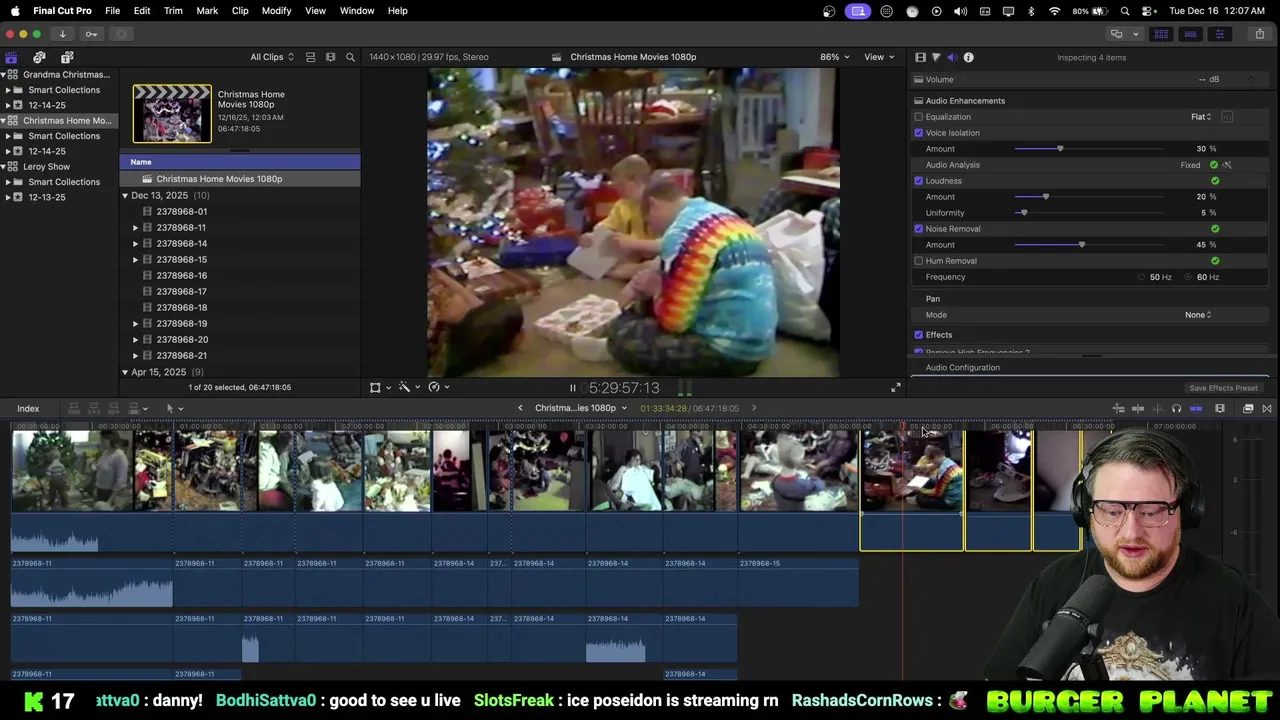Image resolution: width=1280 pixels, height=720 pixels.
Task: Open the Info inspector icon
Action: (968, 57)
